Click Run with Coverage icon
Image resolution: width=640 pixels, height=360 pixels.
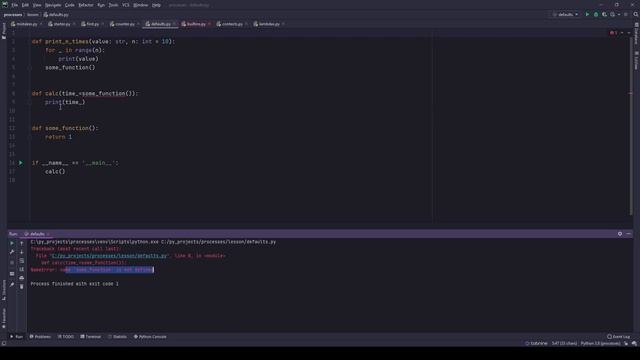(x=604, y=14)
